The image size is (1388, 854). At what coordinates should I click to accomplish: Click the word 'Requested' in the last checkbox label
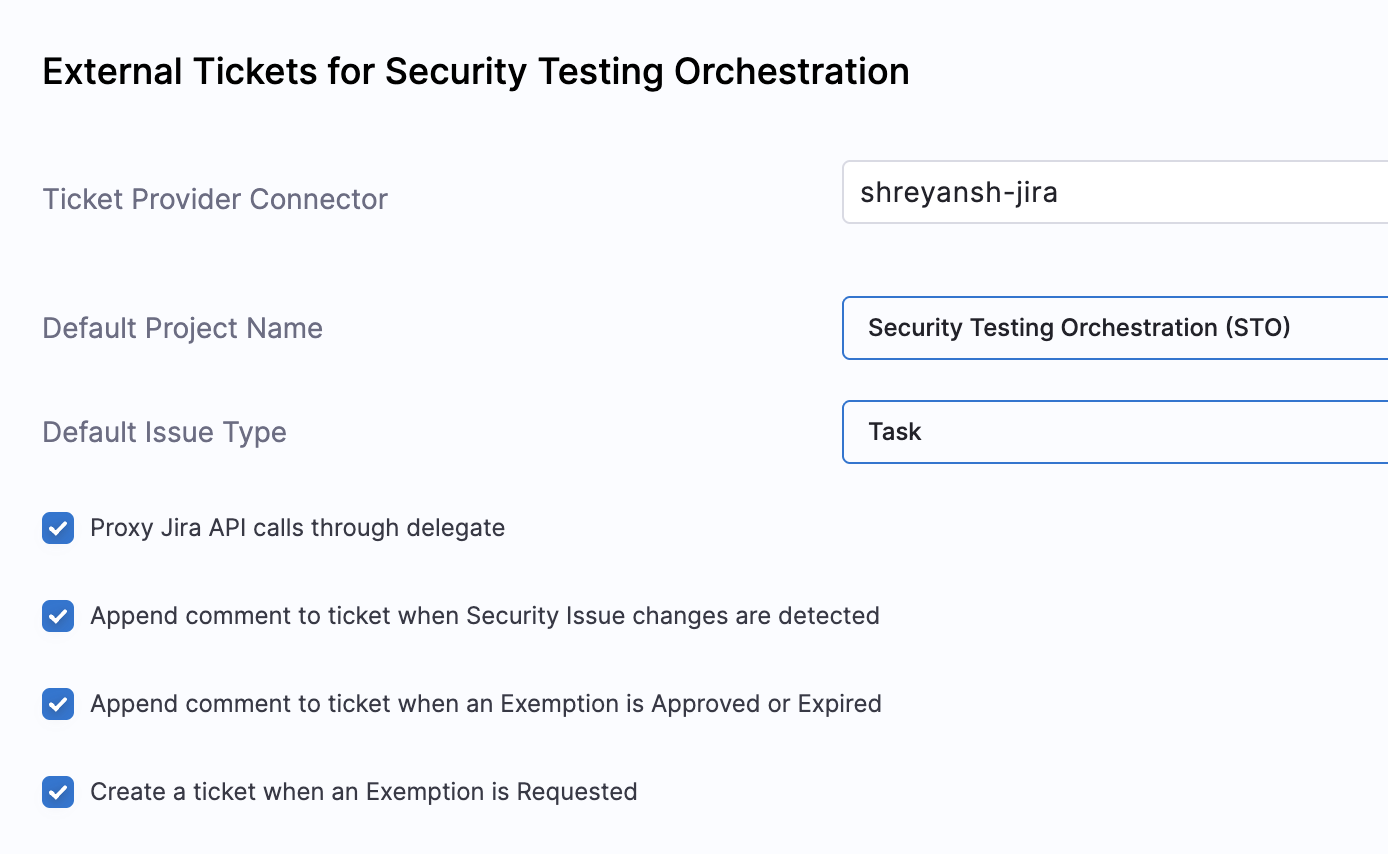577,792
